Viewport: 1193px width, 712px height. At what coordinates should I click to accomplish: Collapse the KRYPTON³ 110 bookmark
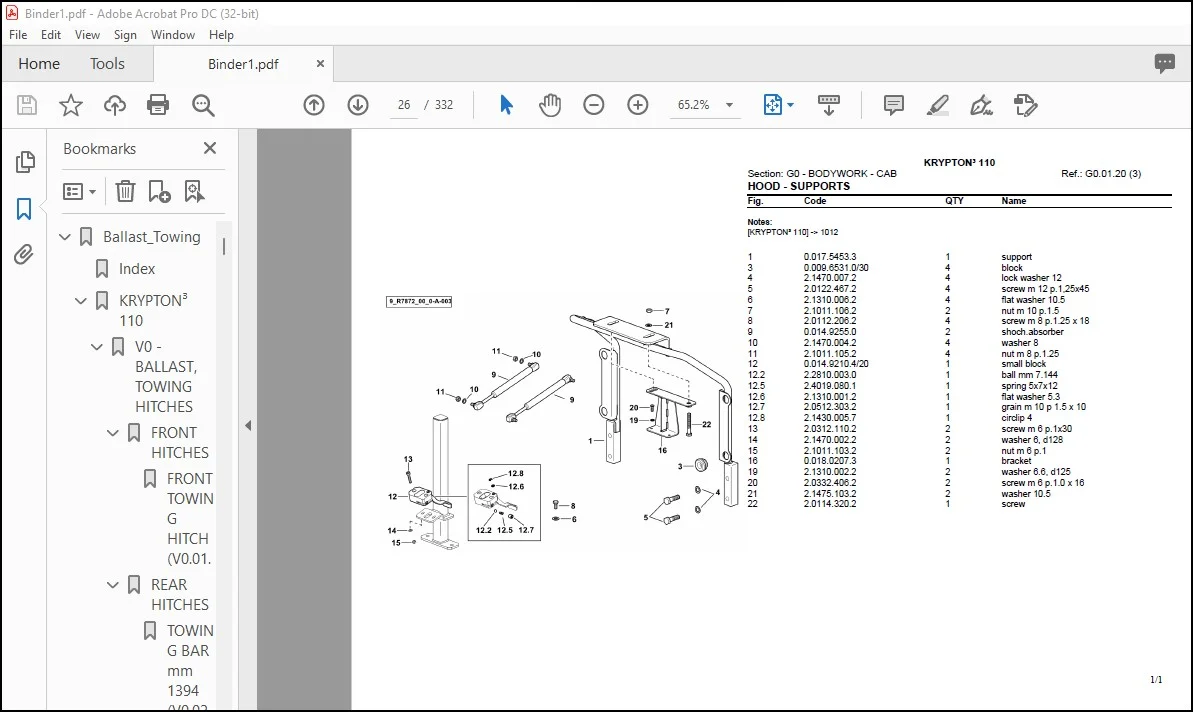[81, 300]
